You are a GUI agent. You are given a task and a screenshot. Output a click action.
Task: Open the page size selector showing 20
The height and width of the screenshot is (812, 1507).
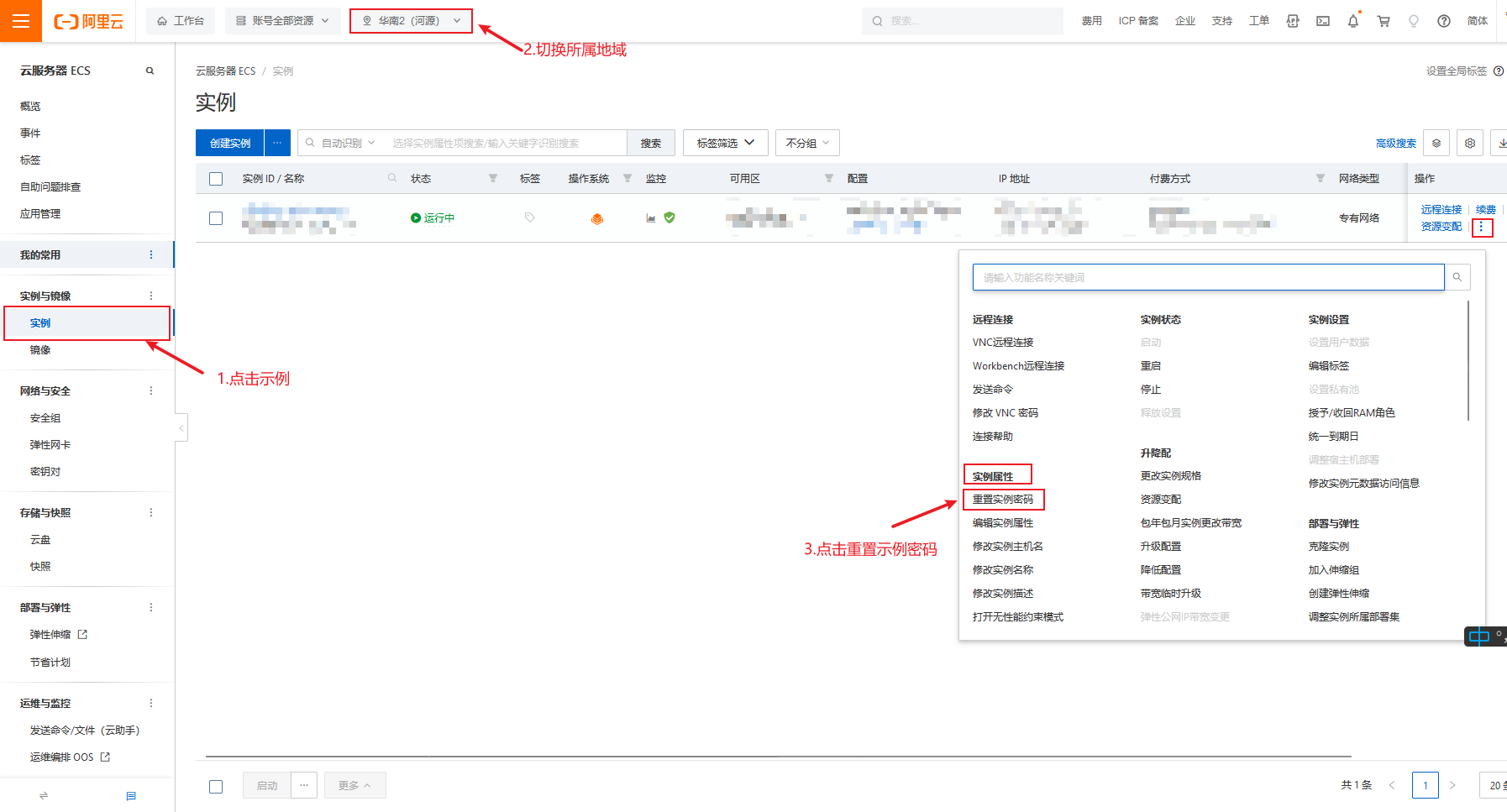point(1494,785)
